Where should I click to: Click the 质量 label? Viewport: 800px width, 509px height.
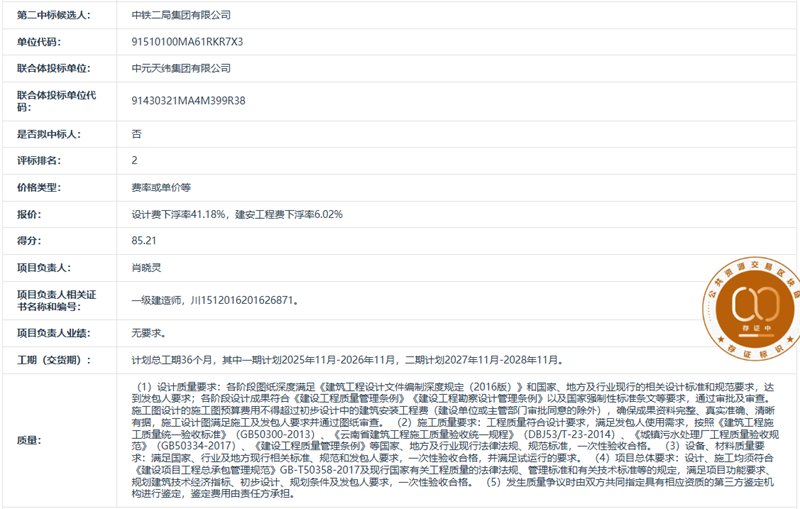[29, 440]
